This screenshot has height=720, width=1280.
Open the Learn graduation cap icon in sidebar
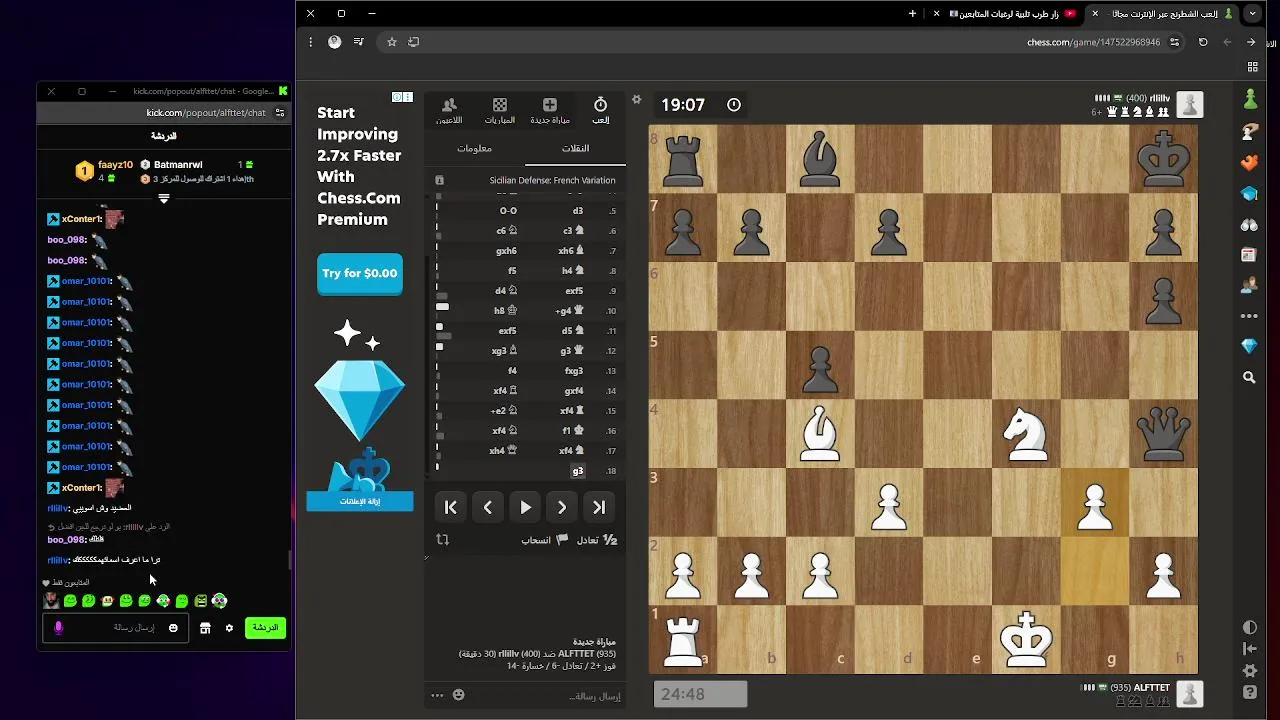click(1250, 193)
